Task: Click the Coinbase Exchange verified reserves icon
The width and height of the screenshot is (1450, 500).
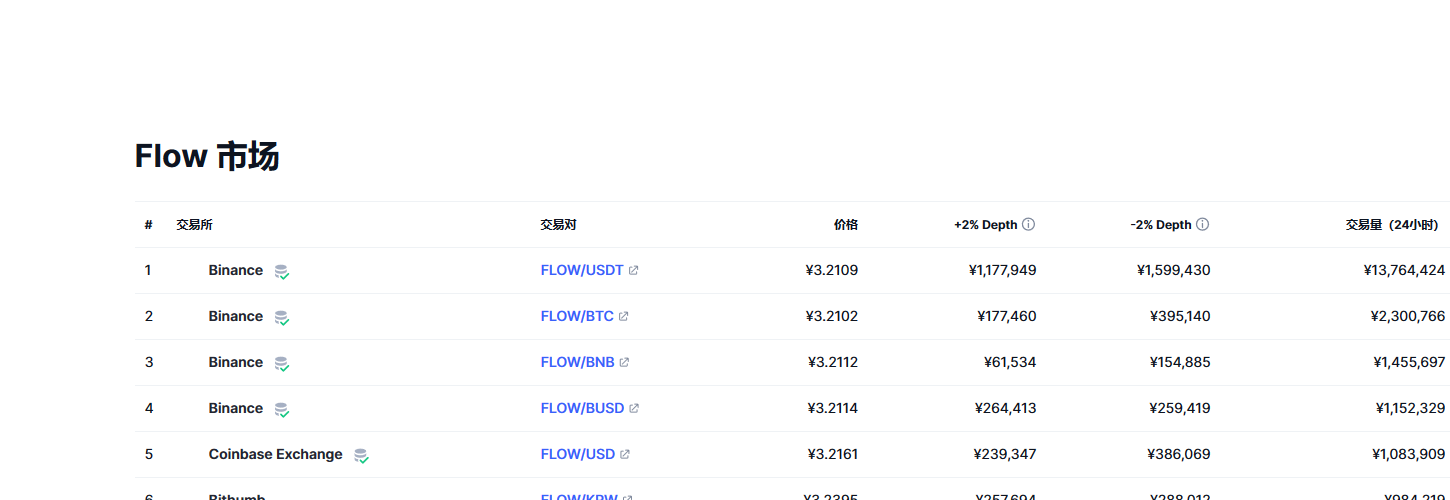Action: pyautogui.click(x=361, y=455)
